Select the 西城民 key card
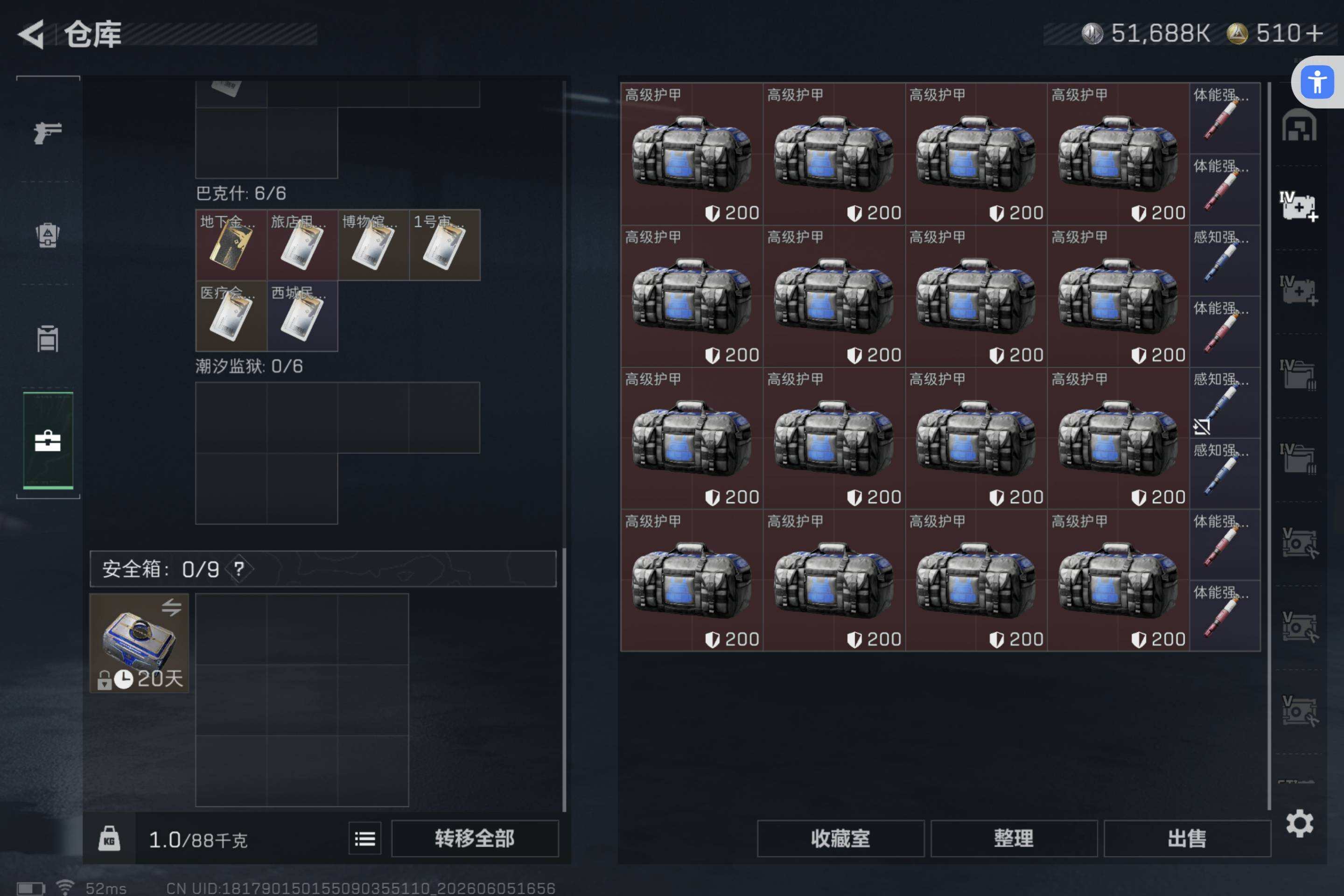 pyautogui.click(x=302, y=316)
